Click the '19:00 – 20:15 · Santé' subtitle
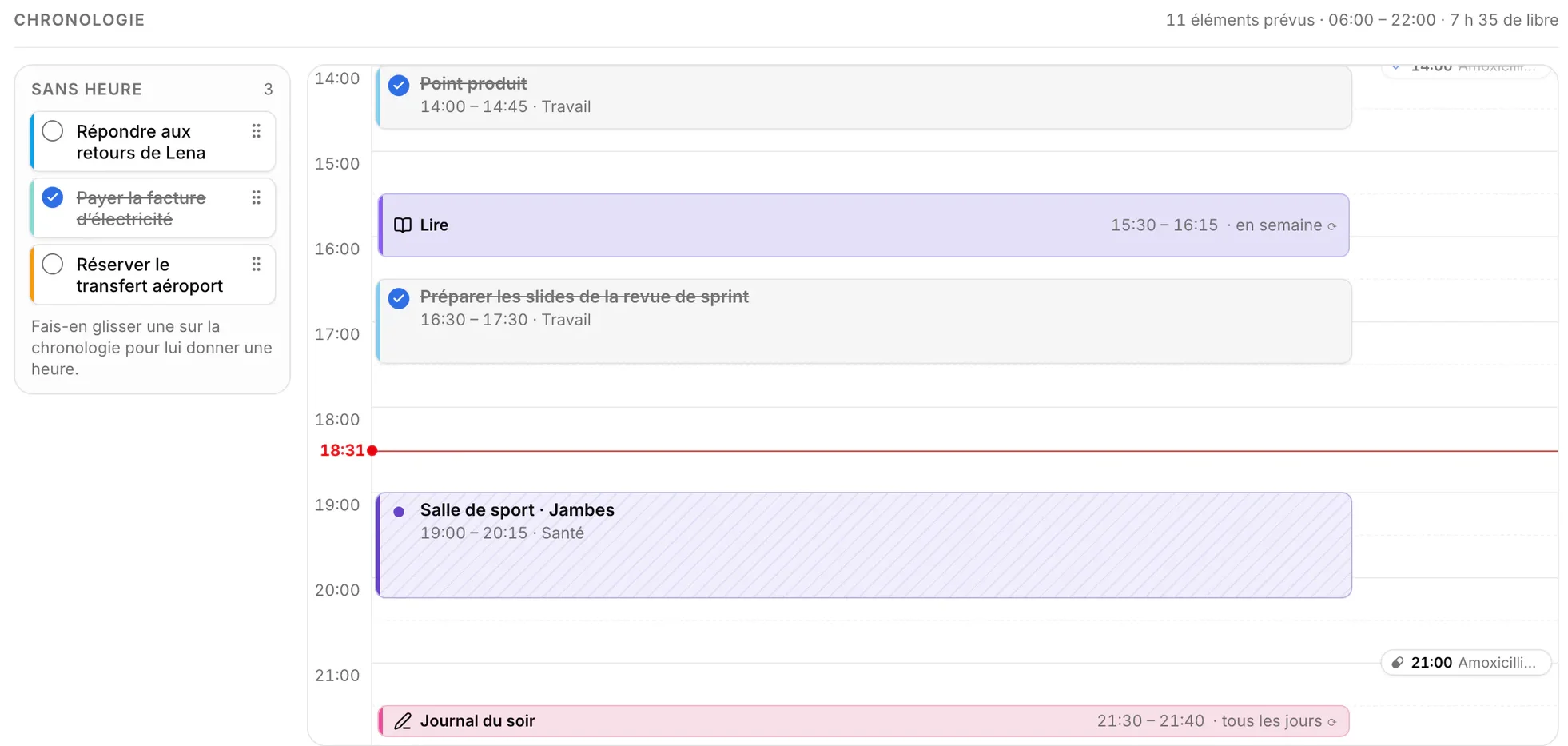Screen dimensions: 1568x746 [x=502, y=533]
